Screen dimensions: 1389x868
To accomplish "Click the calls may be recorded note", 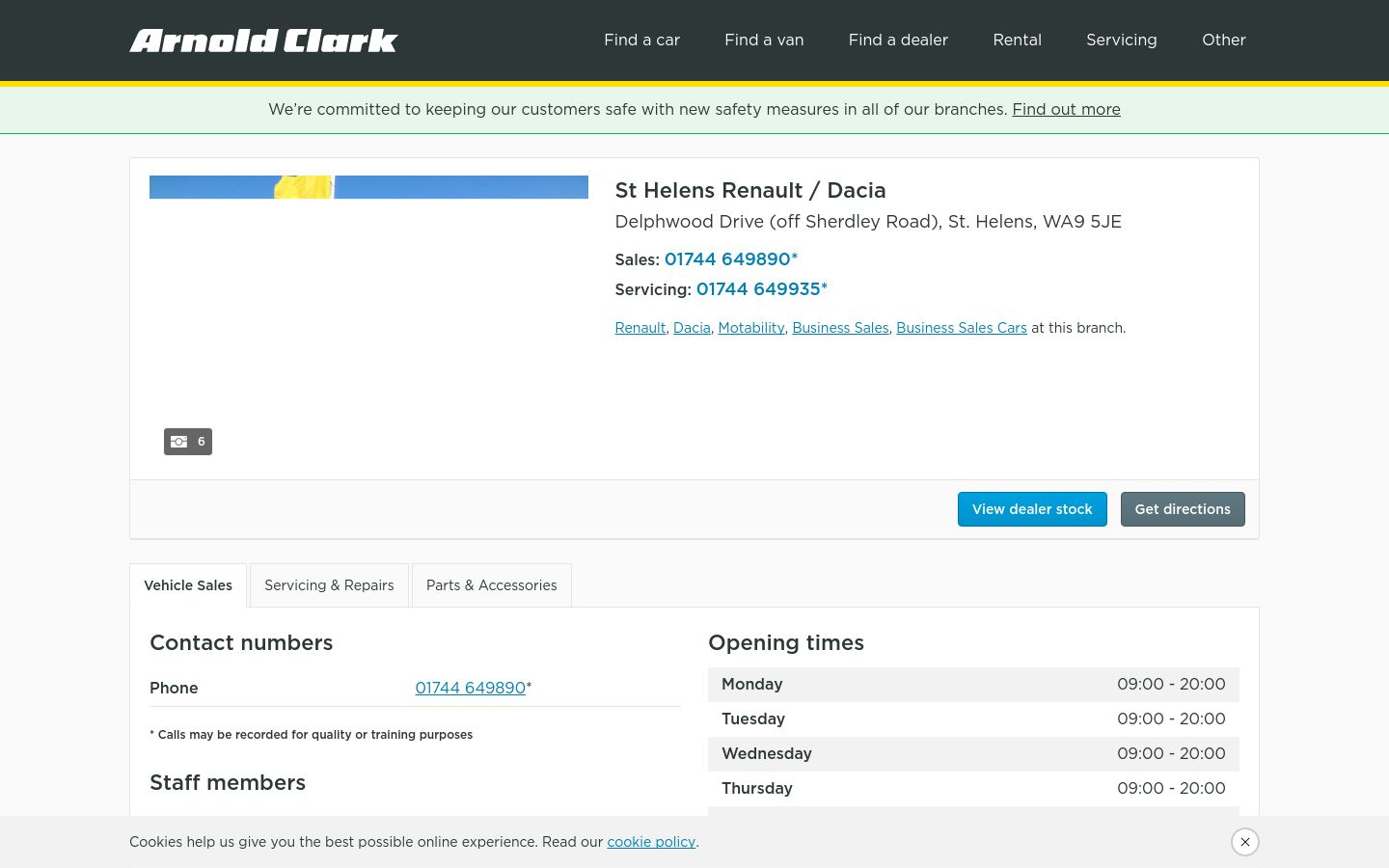I will pyautogui.click(x=311, y=735).
